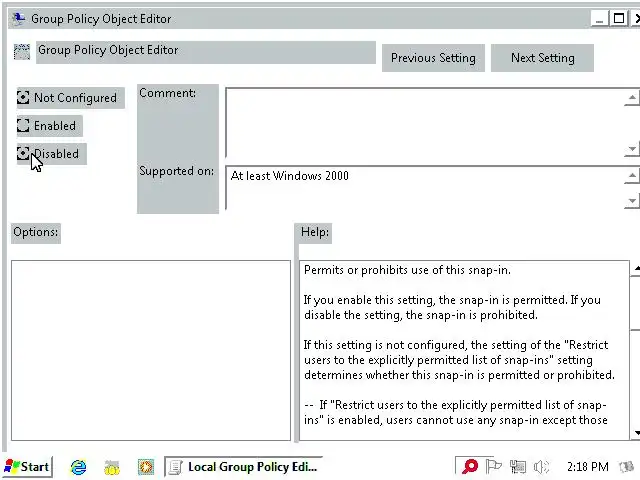Launch Internet Explorer from the quick launch

[x=78, y=467]
